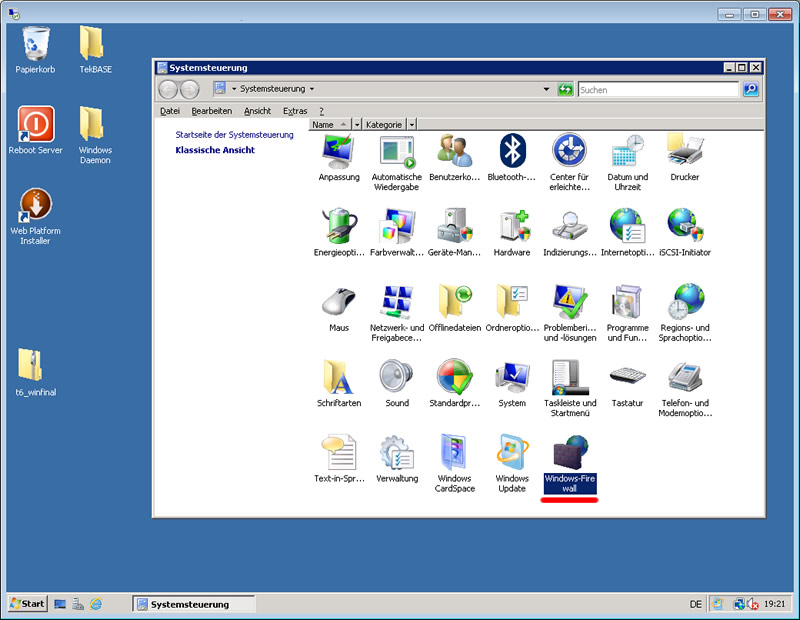Open Text-in-Sprache settings

click(339, 459)
